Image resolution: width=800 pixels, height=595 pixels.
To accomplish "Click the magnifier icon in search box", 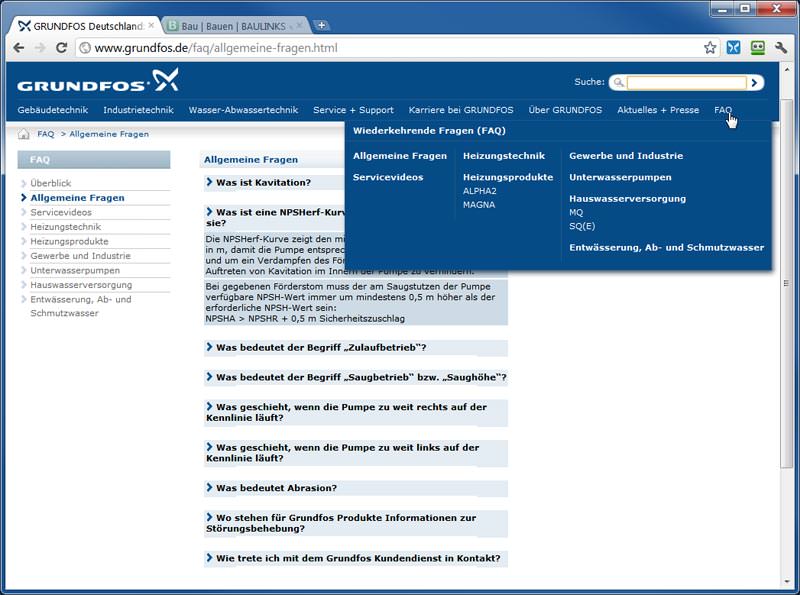I will point(618,82).
